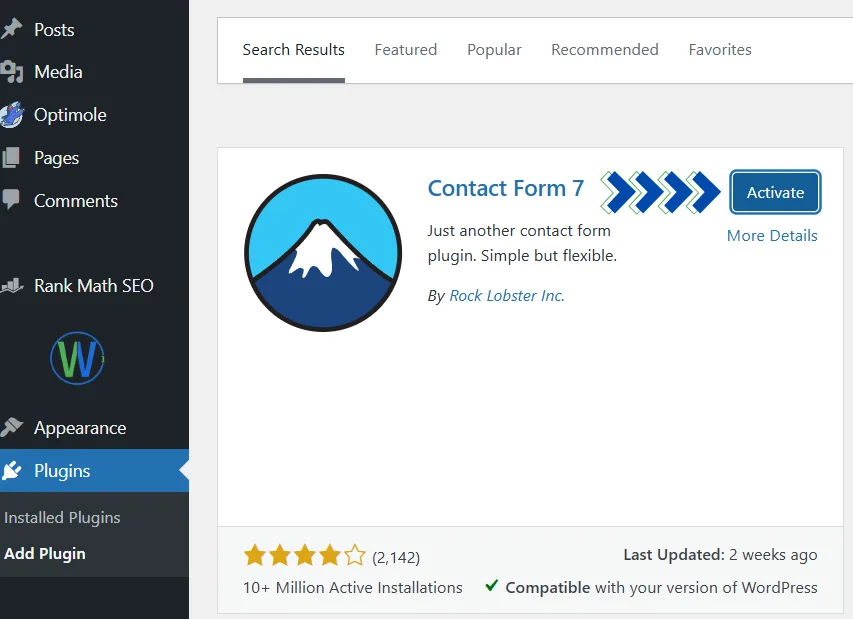The width and height of the screenshot is (853, 619).
Task: Open the Popular plugins tab
Action: pyautogui.click(x=494, y=50)
